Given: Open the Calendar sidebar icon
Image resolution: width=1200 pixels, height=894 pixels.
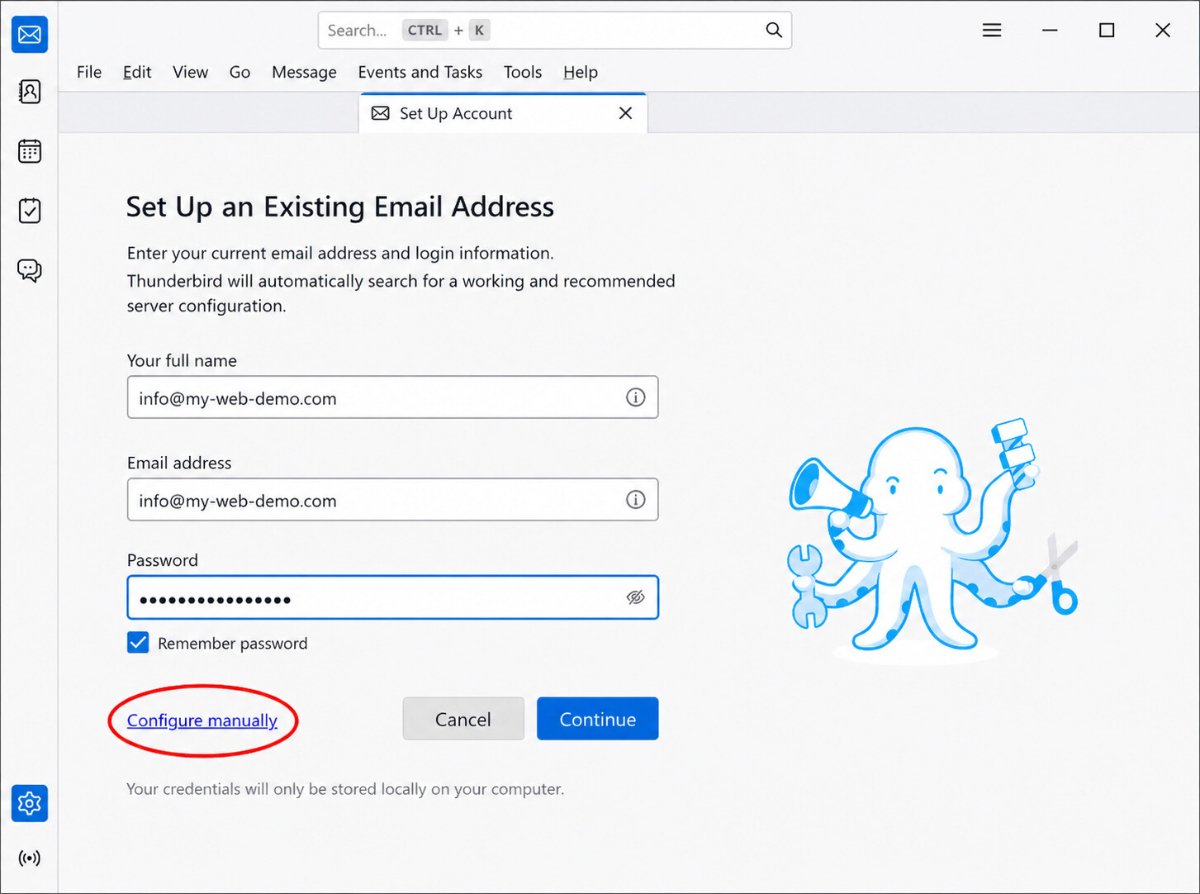Looking at the screenshot, I should (x=30, y=151).
